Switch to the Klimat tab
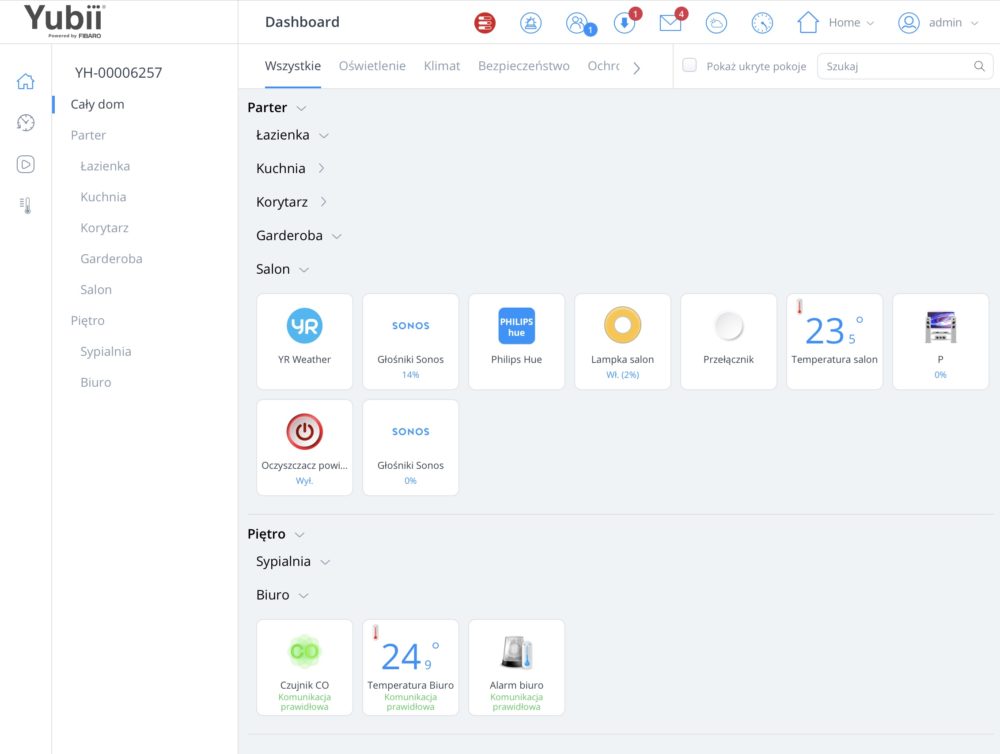Screen dimensions: 1000x754 pos(441,66)
